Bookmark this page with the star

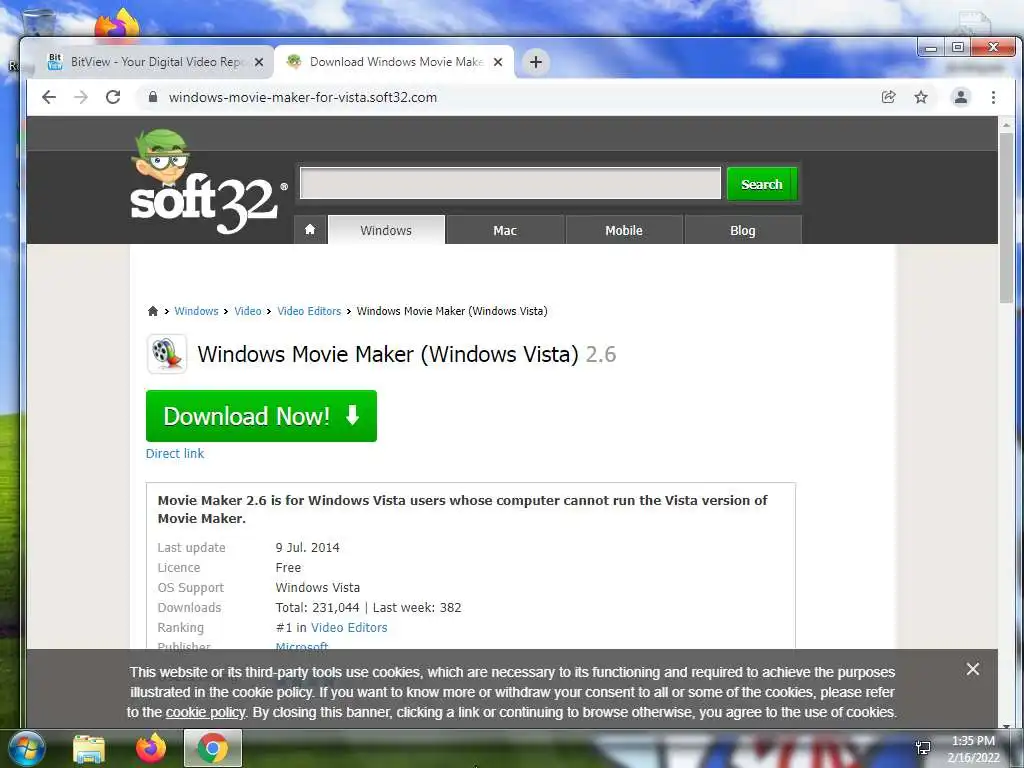click(921, 97)
